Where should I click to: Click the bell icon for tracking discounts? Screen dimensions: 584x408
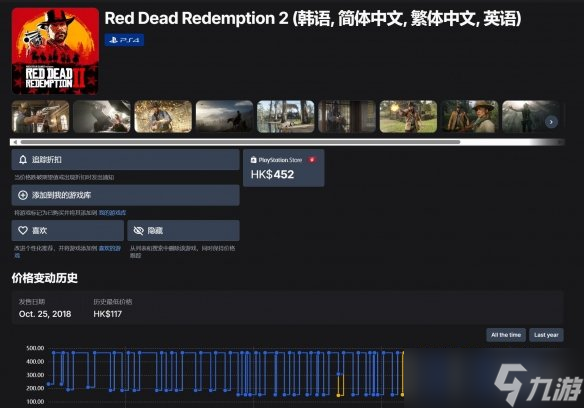click(x=23, y=160)
